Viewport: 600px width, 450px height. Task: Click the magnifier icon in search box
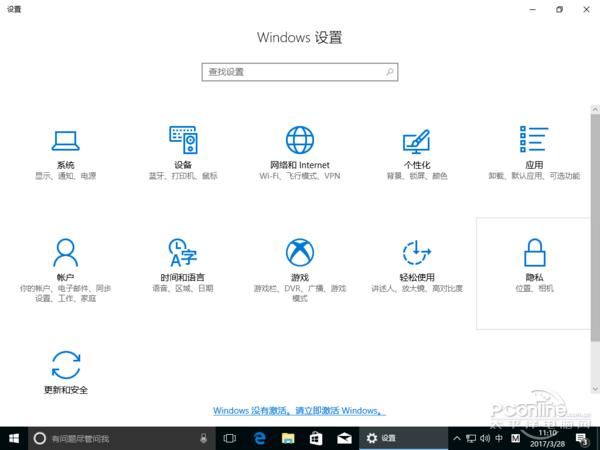pos(389,72)
